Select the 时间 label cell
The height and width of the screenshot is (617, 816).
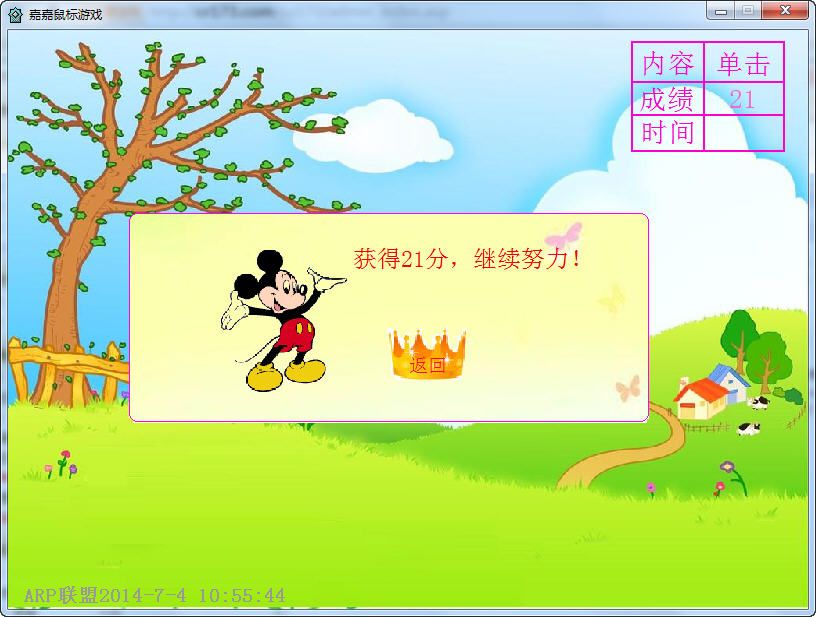coord(668,133)
